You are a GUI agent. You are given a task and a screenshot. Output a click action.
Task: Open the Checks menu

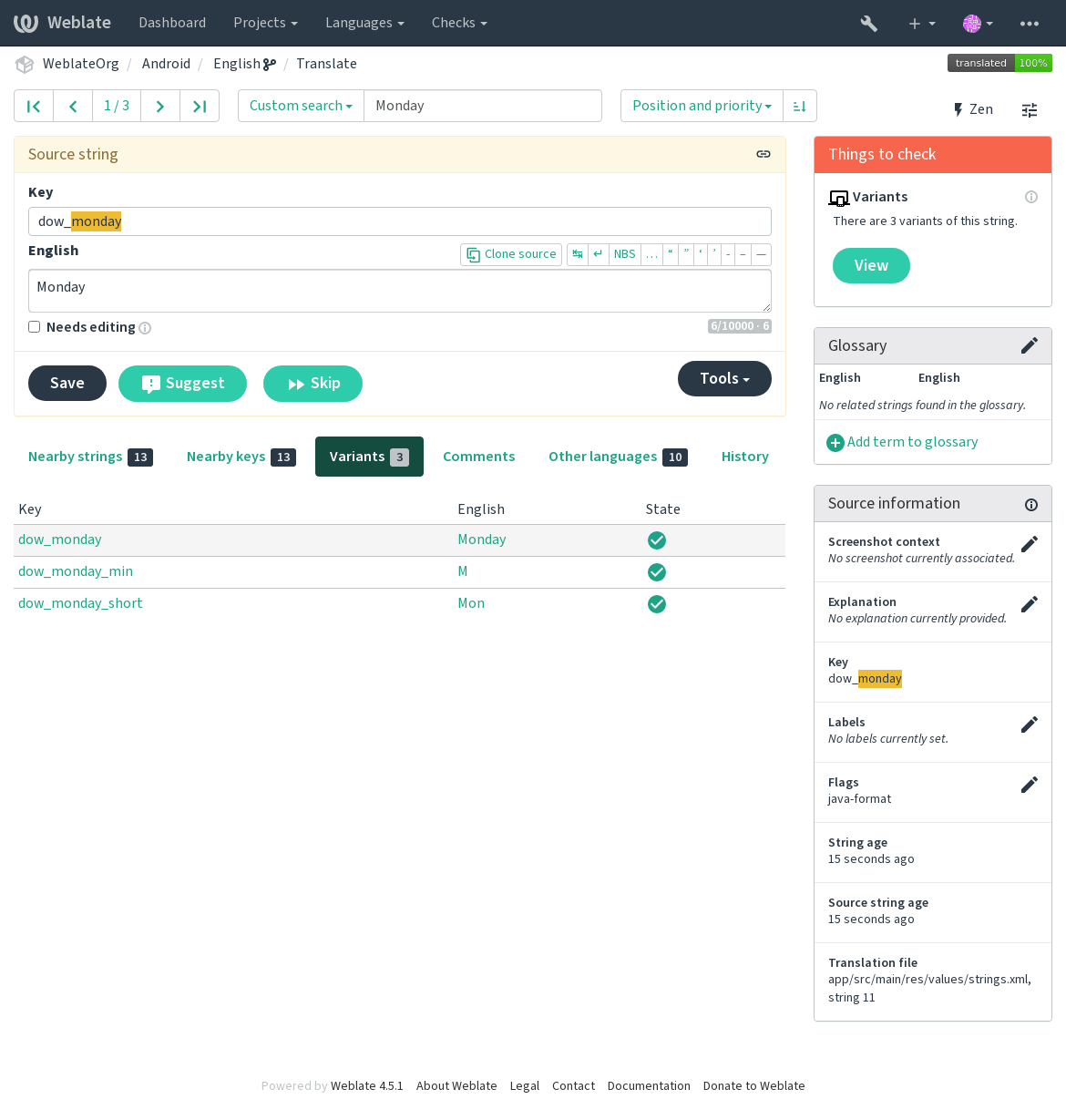click(459, 23)
